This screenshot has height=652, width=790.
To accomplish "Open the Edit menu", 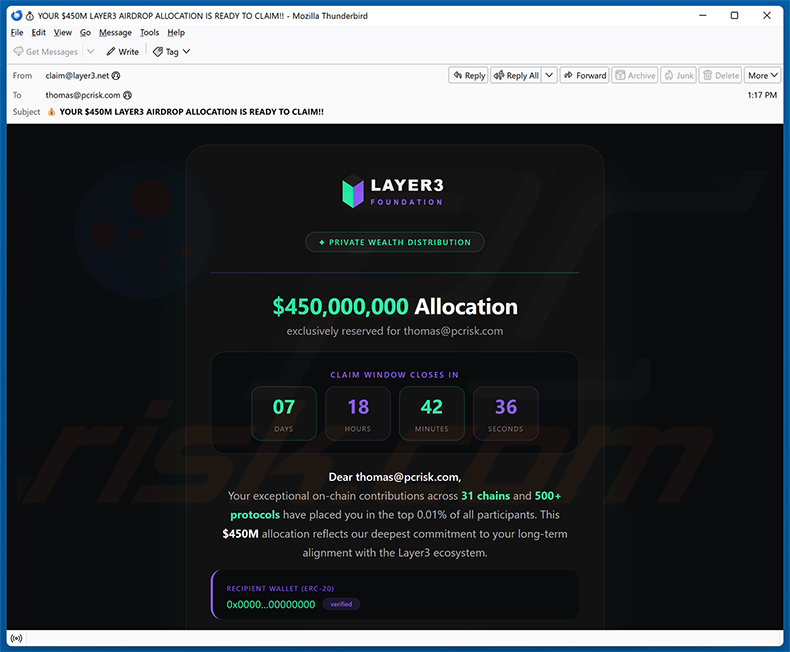I will (x=38, y=33).
